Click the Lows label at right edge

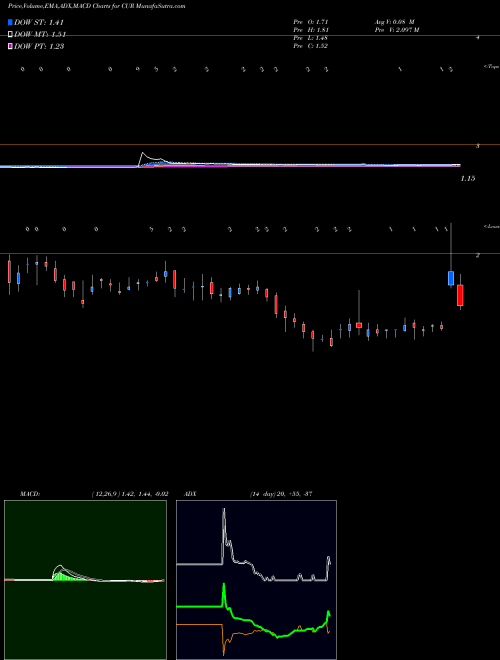pos(492,226)
